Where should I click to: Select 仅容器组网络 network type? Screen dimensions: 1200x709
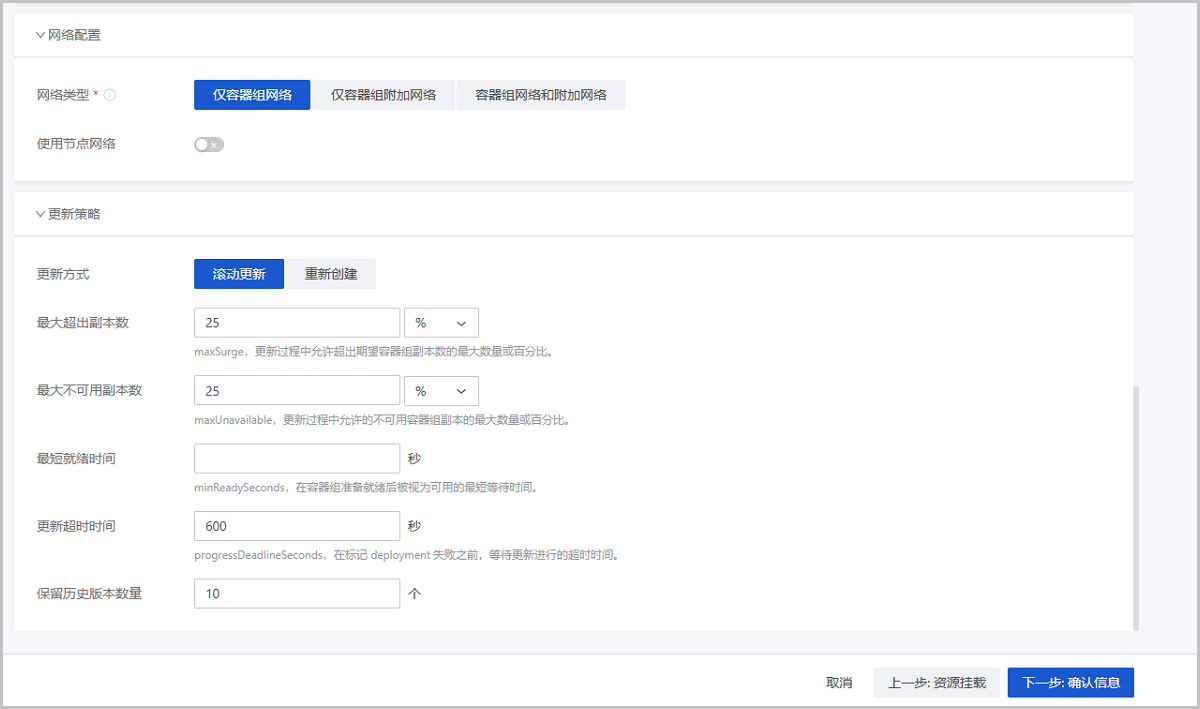click(252, 95)
